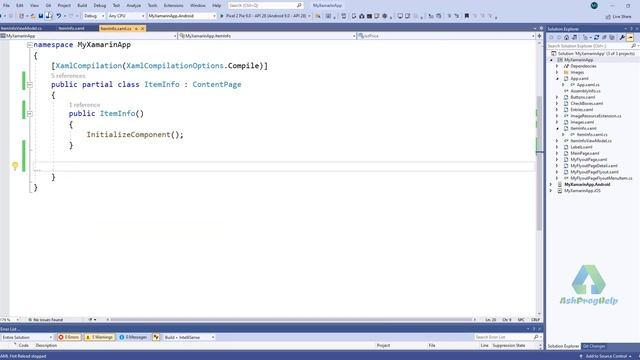Screen dimensions: 640x360
Task: Click the Show All Files icon in Solution Explorer
Action: coord(612,38)
